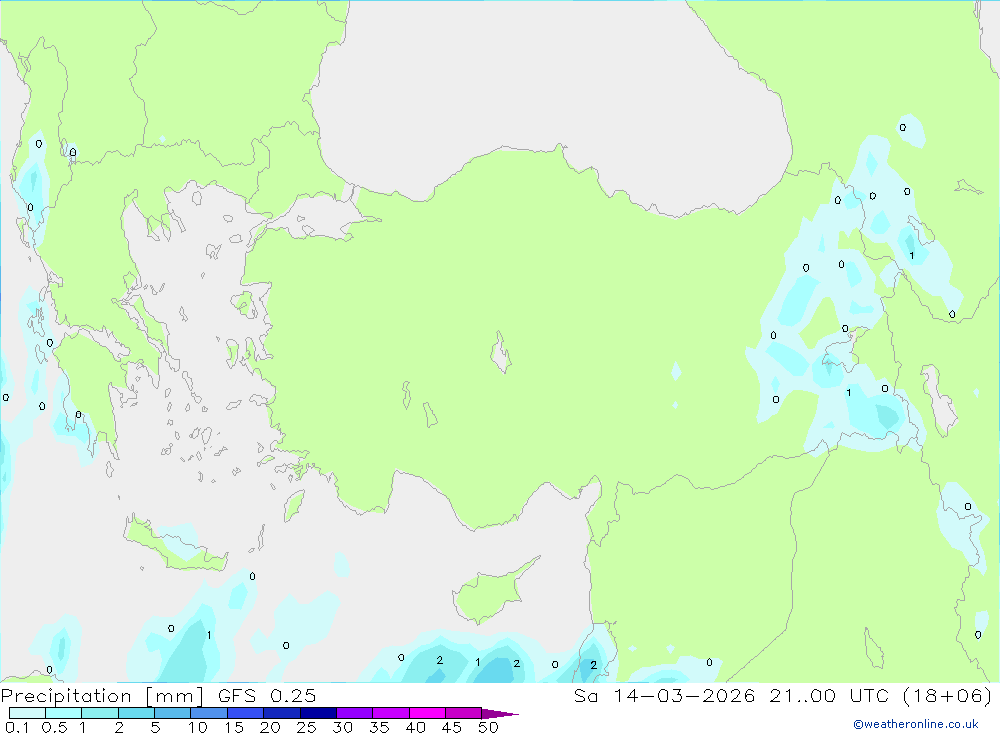Click the 0.5–1 mm legend color swatch

(64, 713)
